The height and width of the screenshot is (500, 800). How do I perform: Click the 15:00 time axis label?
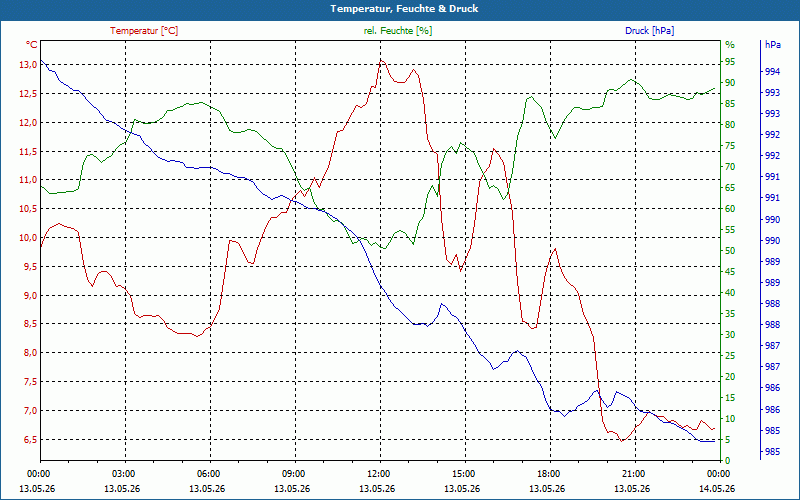pos(462,474)
